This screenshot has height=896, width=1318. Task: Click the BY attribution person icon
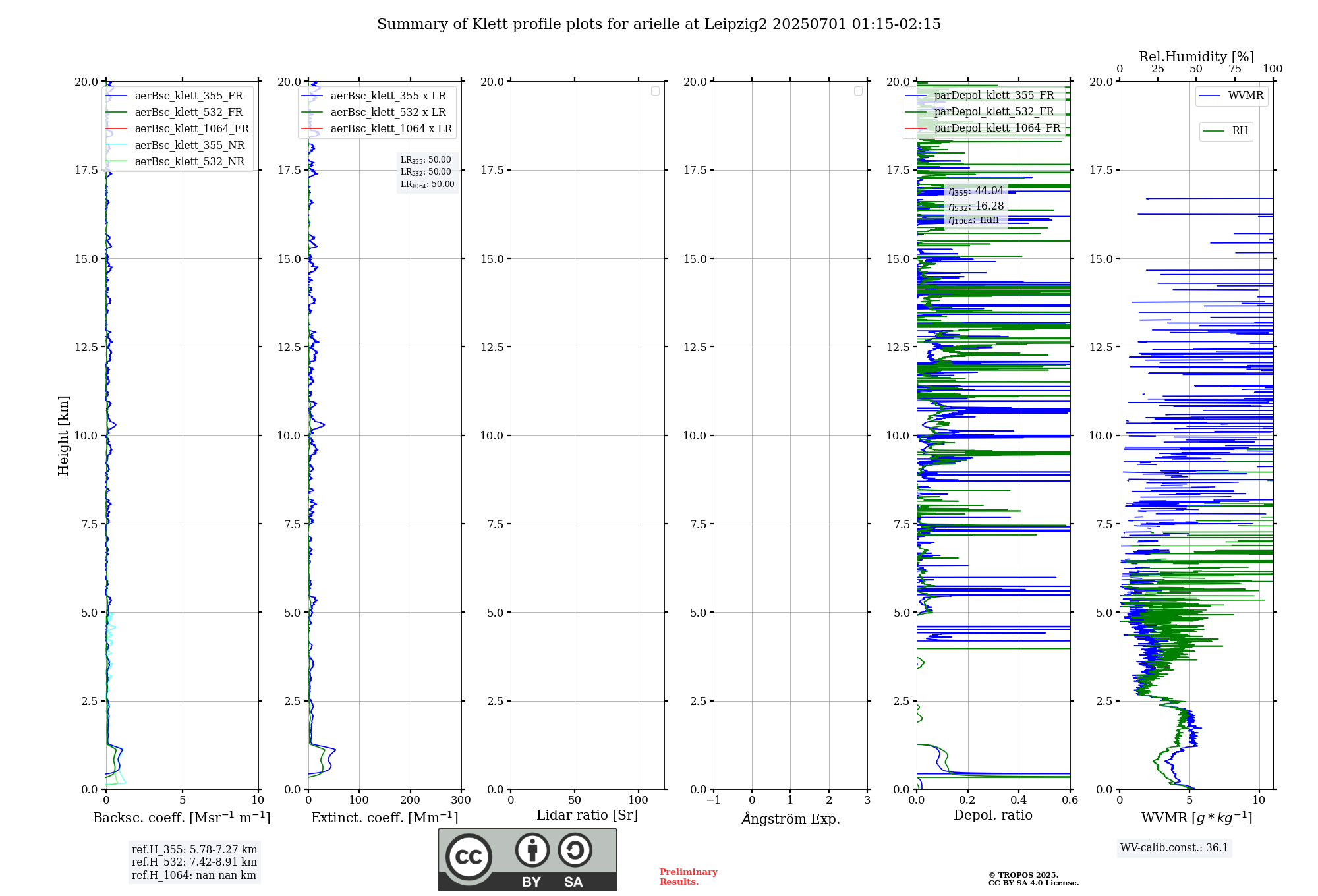[532, 850]
